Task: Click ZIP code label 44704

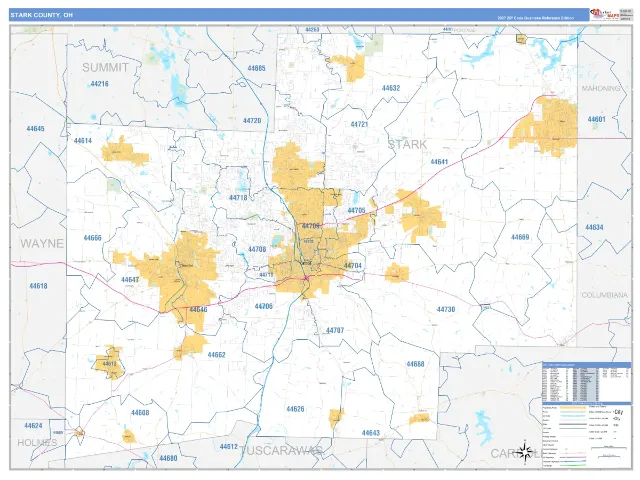Action: coord(353,266)
